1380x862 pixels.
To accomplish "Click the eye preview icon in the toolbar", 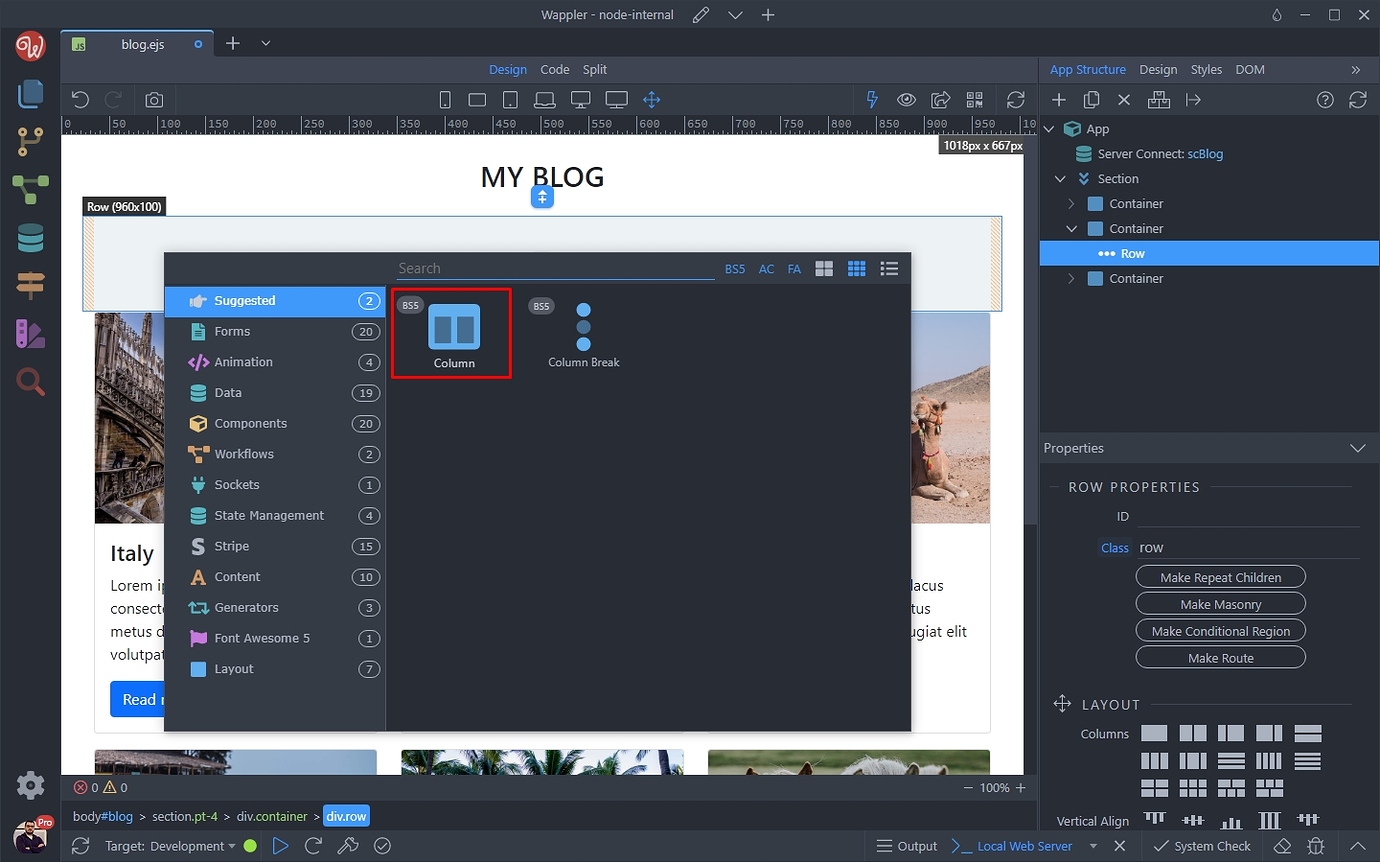I will pos(906,99).
